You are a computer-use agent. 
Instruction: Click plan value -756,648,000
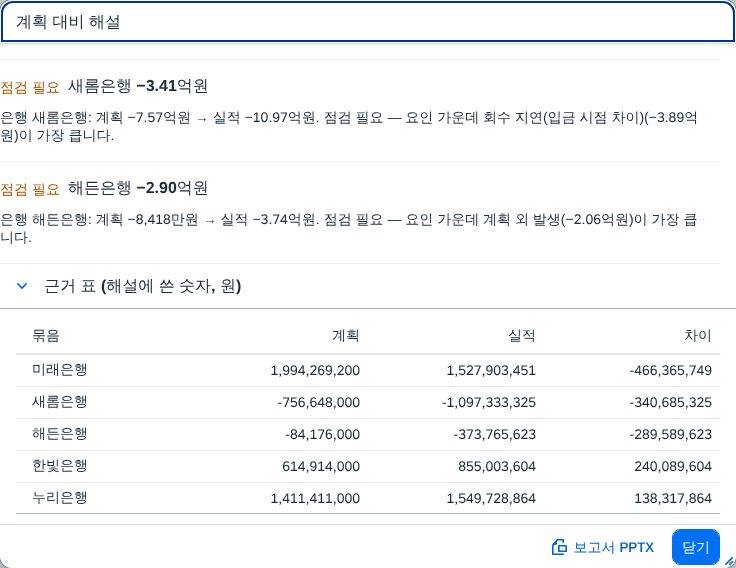tap(319, 402)
